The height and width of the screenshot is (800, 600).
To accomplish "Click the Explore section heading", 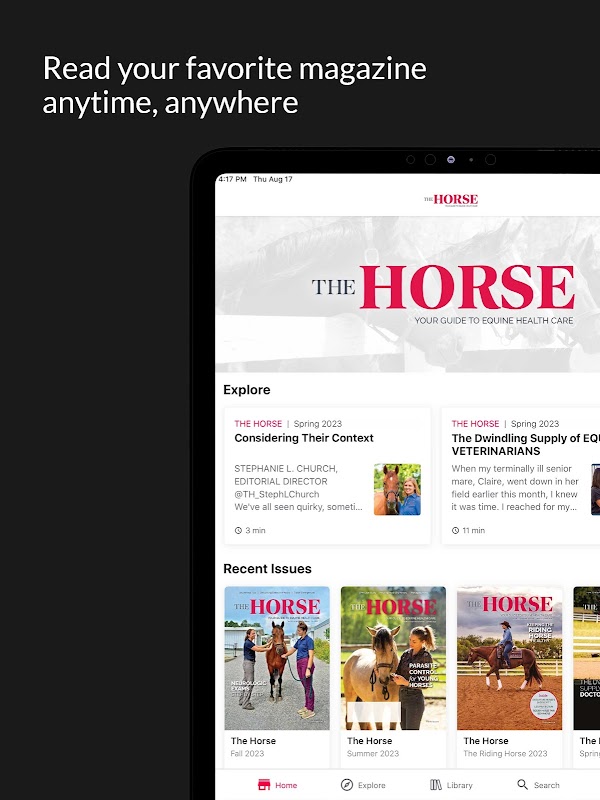I will (x=247, y=390).
